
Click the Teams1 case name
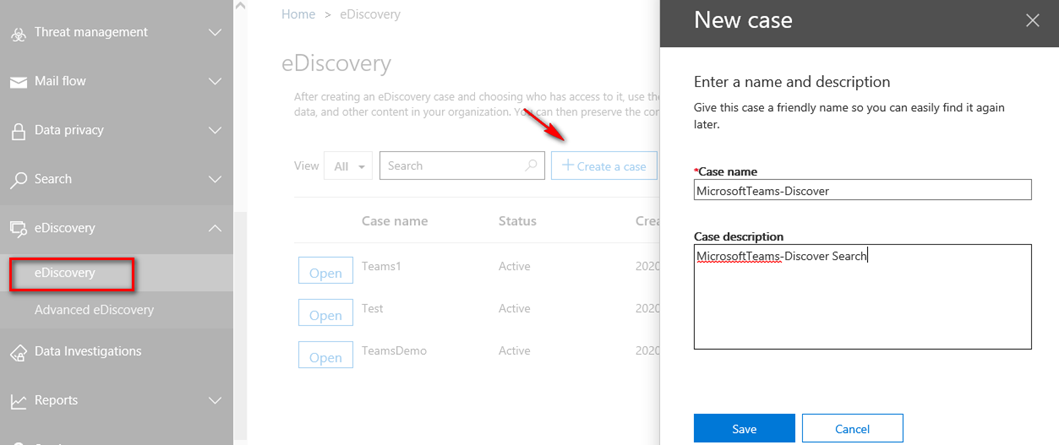click(382, 266)
